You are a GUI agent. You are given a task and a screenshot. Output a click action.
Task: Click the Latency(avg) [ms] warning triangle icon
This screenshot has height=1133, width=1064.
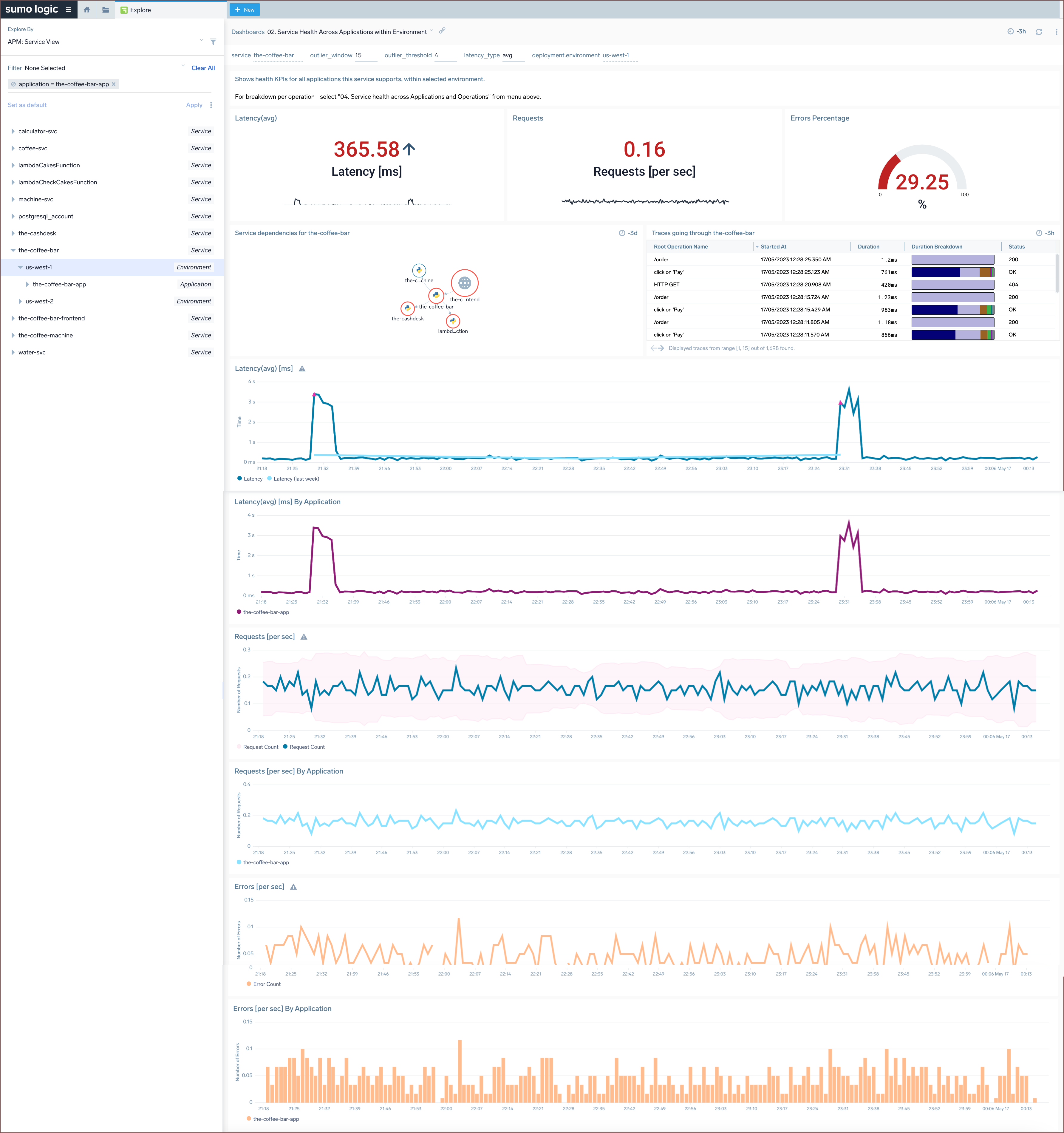tap(302, 369)
